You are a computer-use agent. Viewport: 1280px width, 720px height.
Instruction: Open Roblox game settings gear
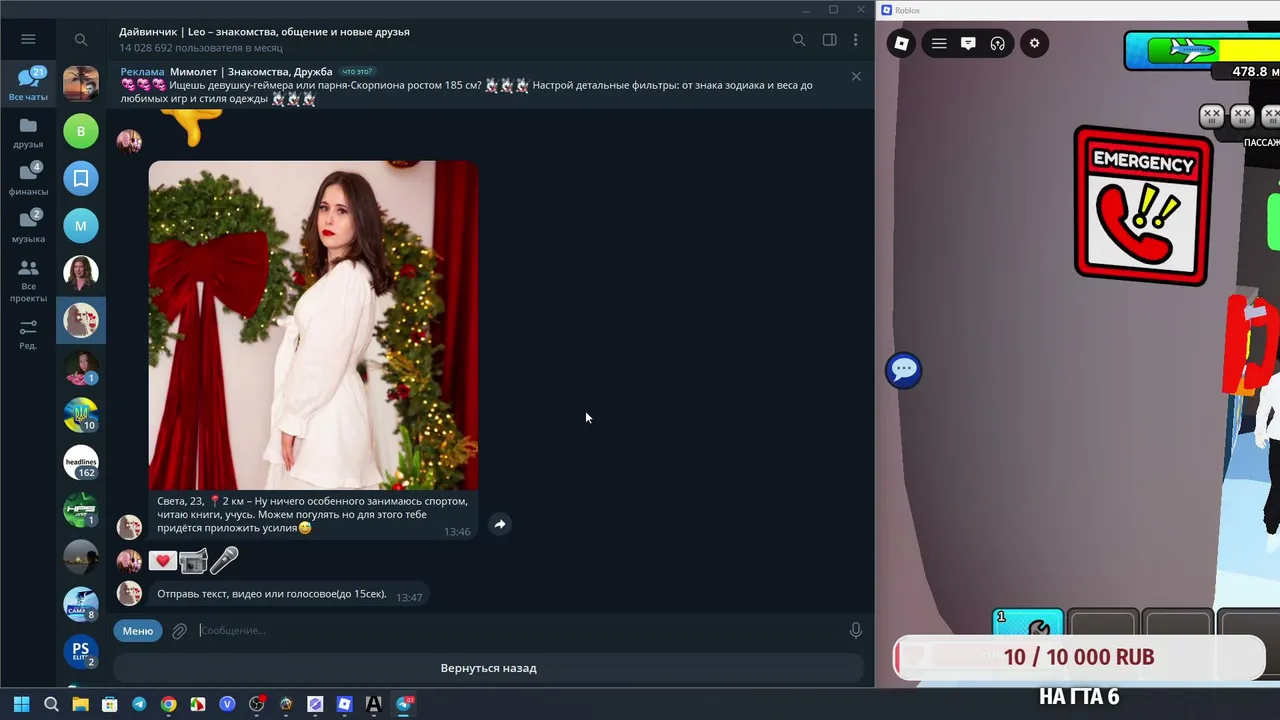pyautogui.click(x=1034, y=43)
